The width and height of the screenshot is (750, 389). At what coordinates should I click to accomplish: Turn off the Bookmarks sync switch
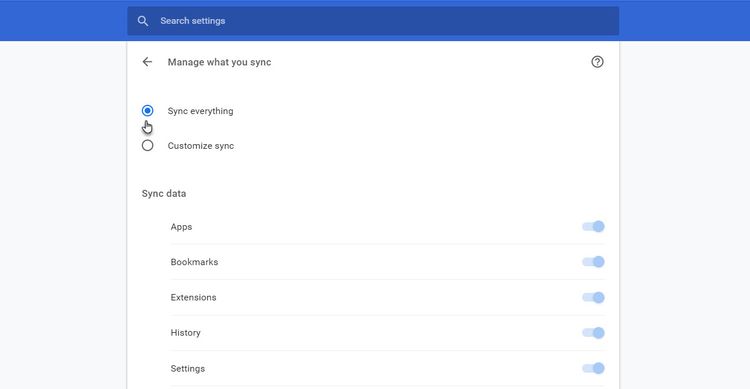pos(593,262)
